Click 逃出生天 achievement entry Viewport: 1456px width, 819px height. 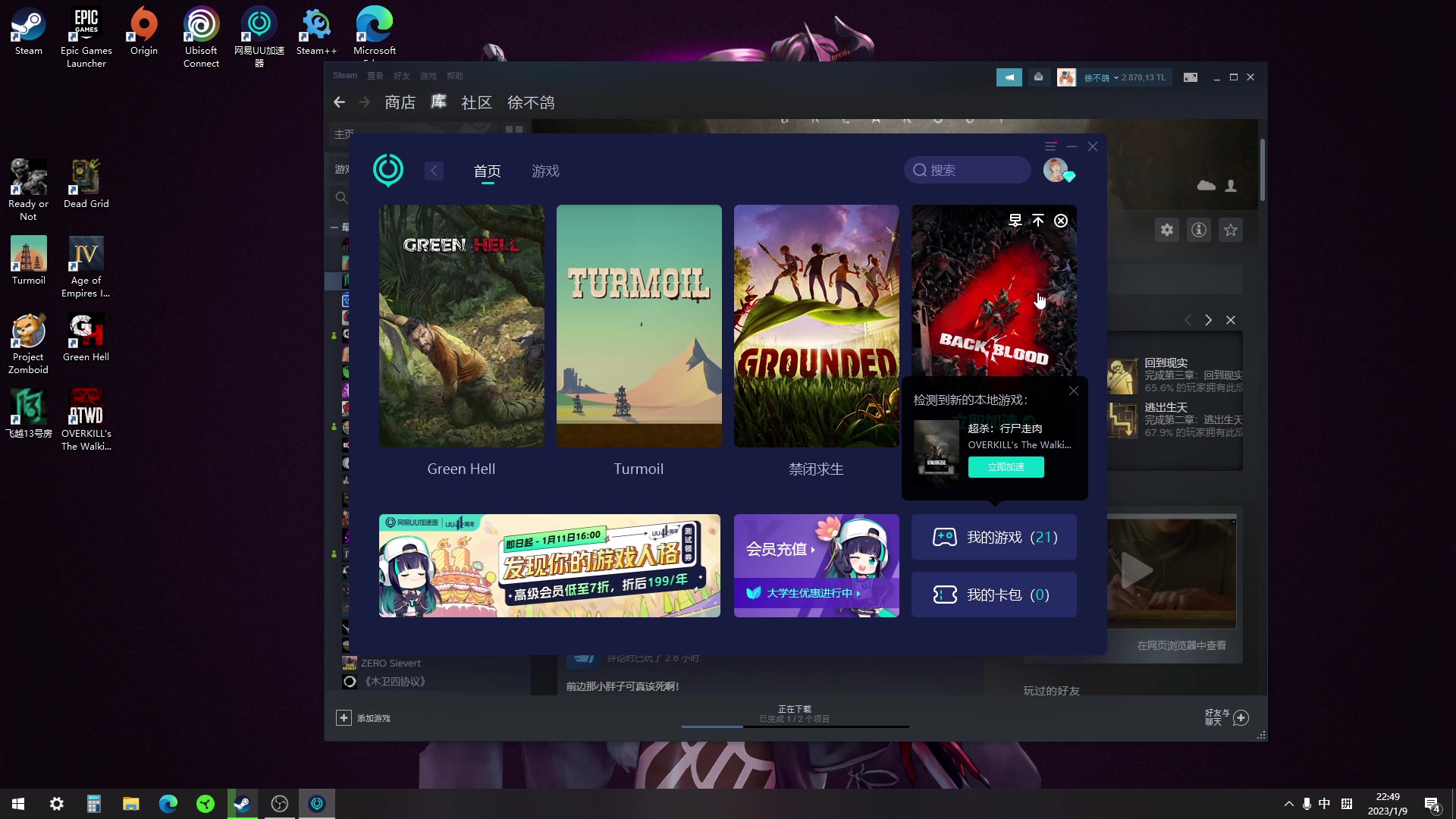[x=1175, y=420]
